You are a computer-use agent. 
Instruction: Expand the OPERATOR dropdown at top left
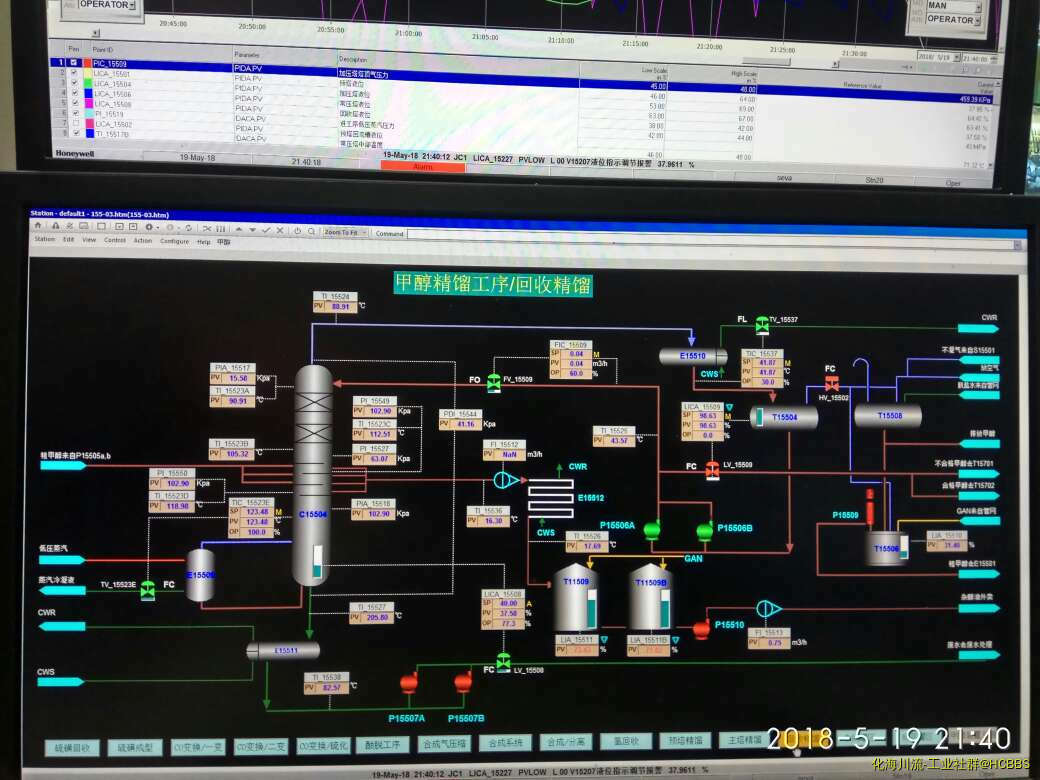pyautogui.click(x=133, y=5)
